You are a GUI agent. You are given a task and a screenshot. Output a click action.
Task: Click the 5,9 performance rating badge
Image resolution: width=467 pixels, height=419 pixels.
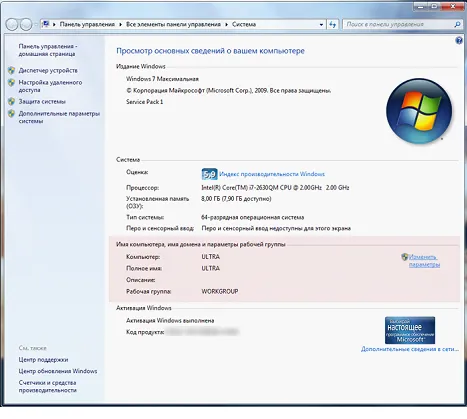pos(209,174)
